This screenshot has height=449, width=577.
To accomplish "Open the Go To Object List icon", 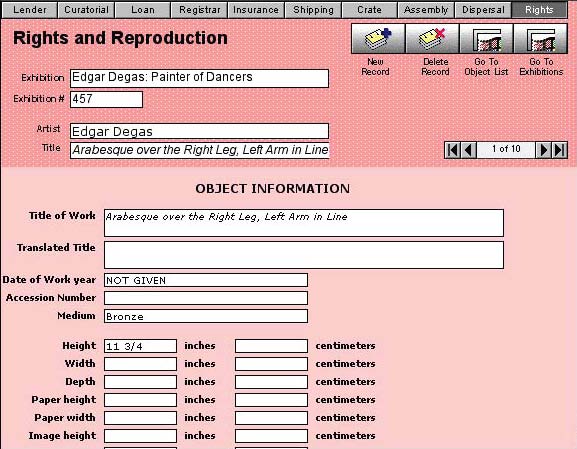I will 486,39.
